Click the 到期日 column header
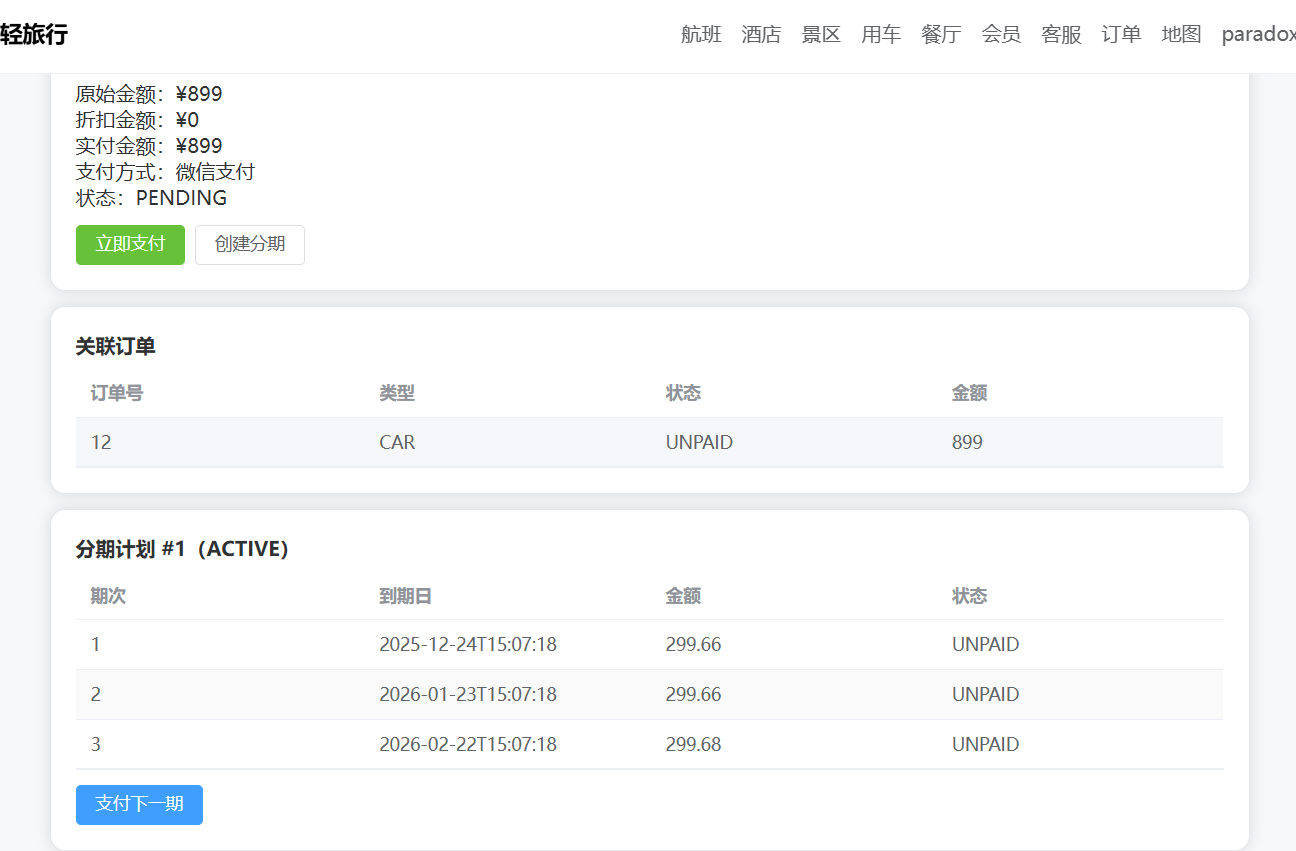The height and width of the screenshot is (851, 1296). [405, 596]
